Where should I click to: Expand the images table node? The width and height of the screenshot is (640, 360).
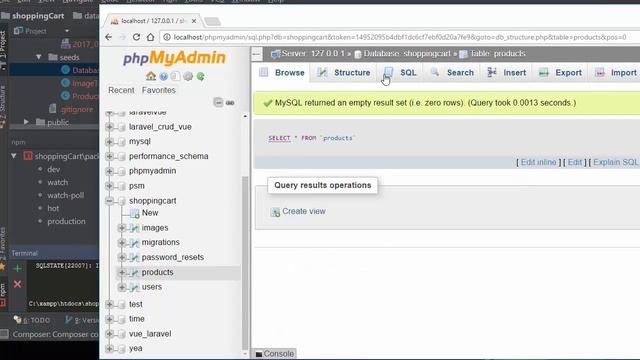click(122, 228)
